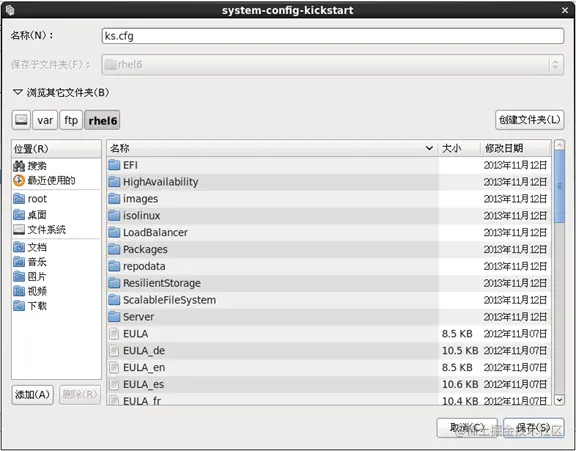Sort by the 修改日期 column header
576x451 pixels.
point(515,148)
